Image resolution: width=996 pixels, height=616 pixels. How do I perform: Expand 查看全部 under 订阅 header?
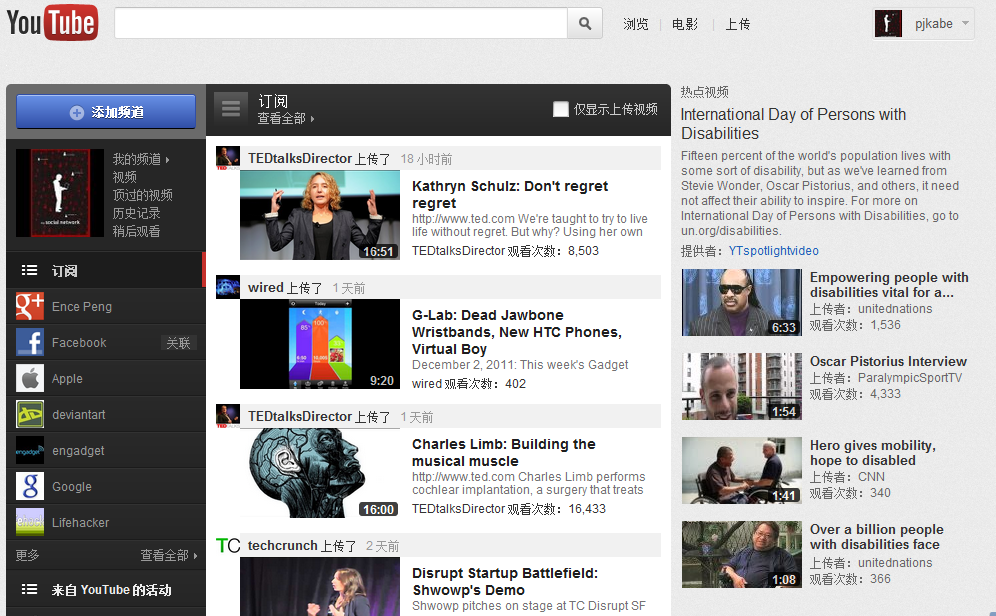[285, 119]
